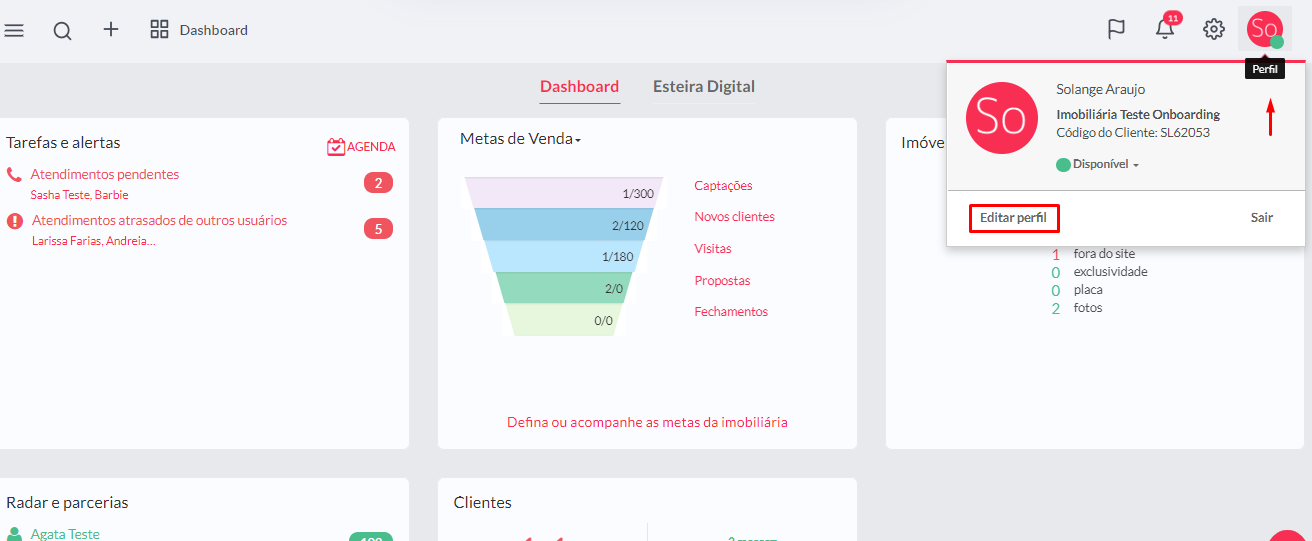
Task: Click phone icon beside Atendimentos pendentes
Action: pos(14,174)
